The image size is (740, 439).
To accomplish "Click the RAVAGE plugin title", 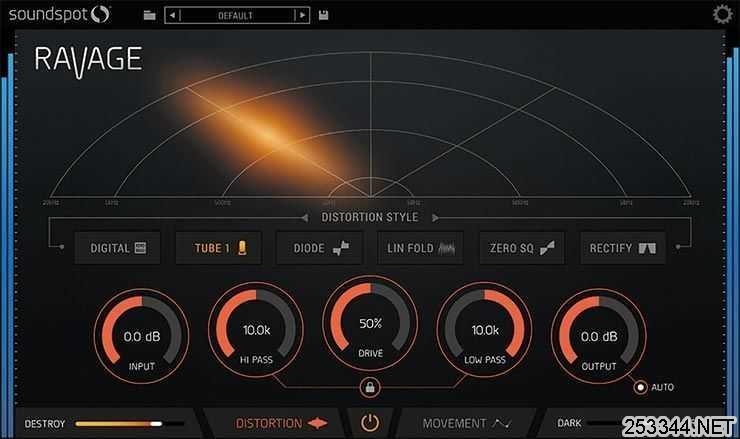I will [88, 61].
